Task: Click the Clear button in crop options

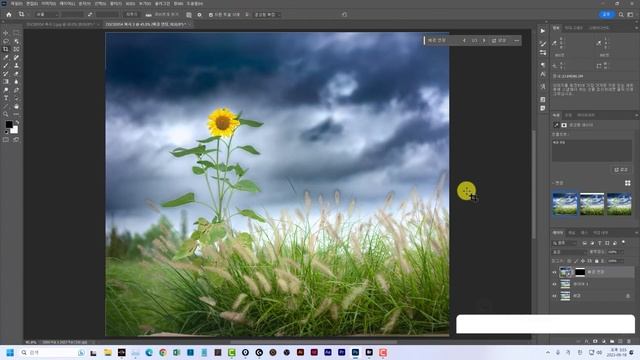Action: (131, 15)
